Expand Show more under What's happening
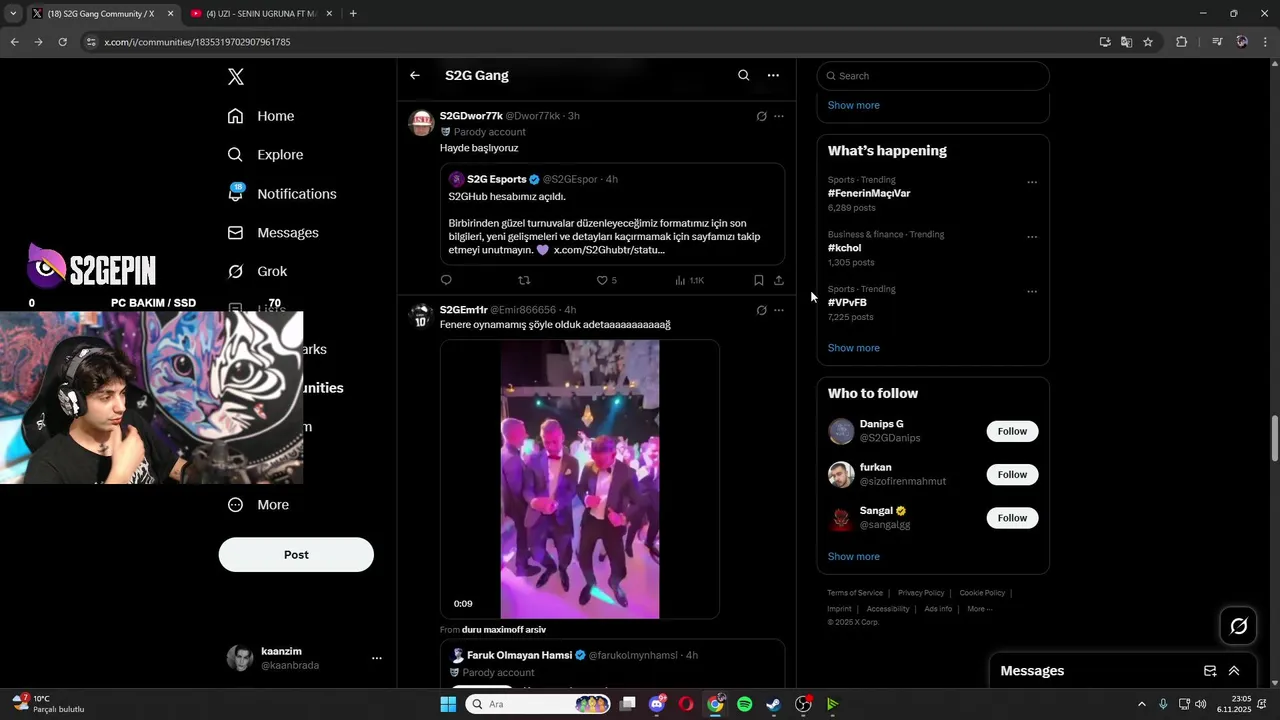The image size is (1280, 720). click(x=853, y=348)
